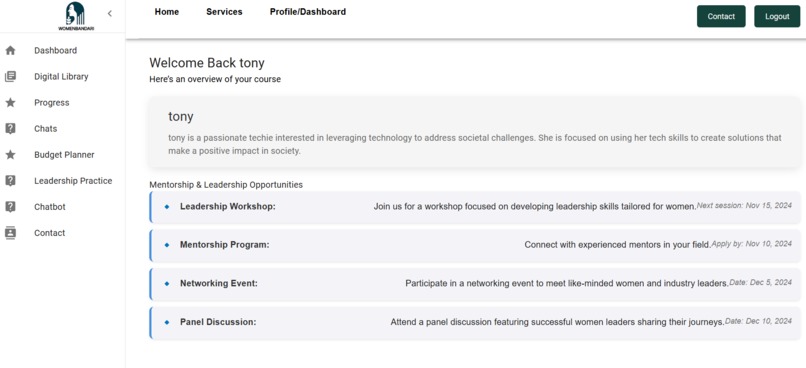Click the library icon beside Digital Library
This screenshot has height=368, width=806.
10,77
